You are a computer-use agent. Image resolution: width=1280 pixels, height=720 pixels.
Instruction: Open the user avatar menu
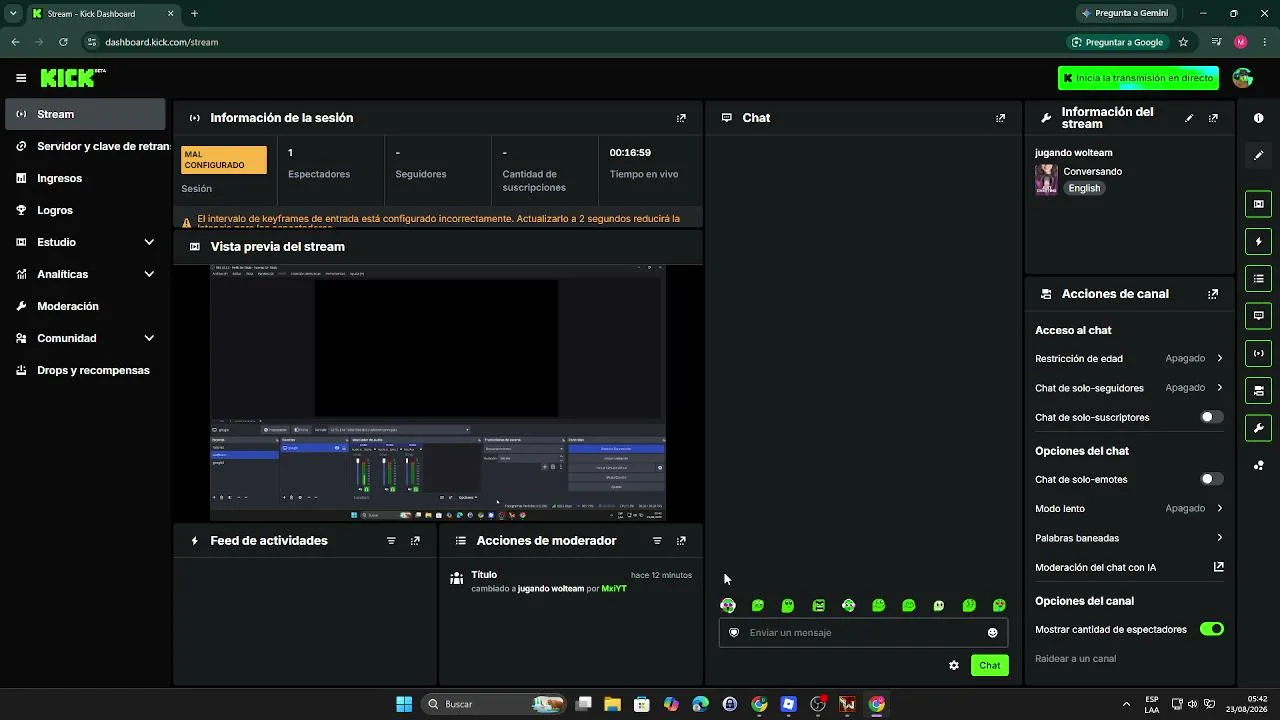pyautogui.click(x=1243, y=78)
